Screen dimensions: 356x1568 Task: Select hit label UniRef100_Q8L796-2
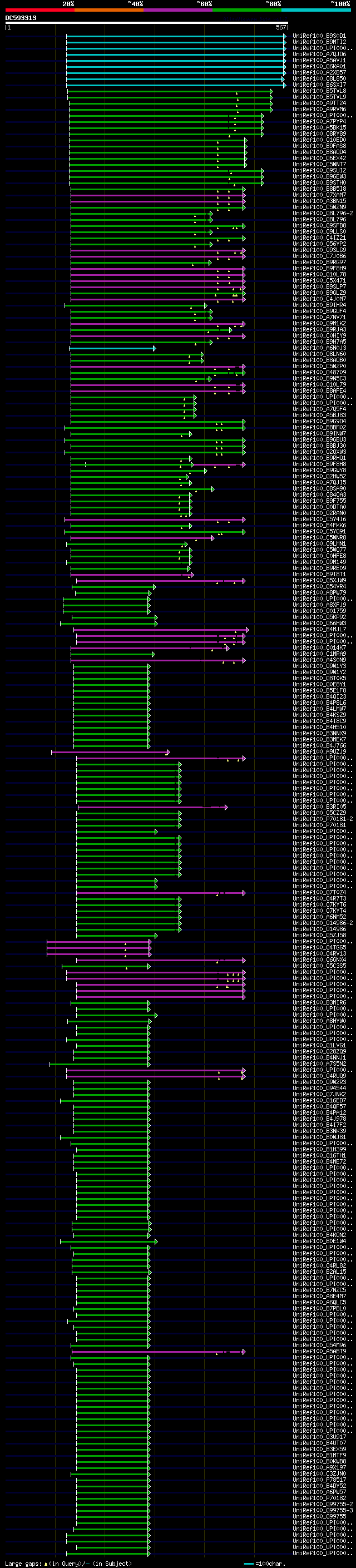click(x=323, y=214)
